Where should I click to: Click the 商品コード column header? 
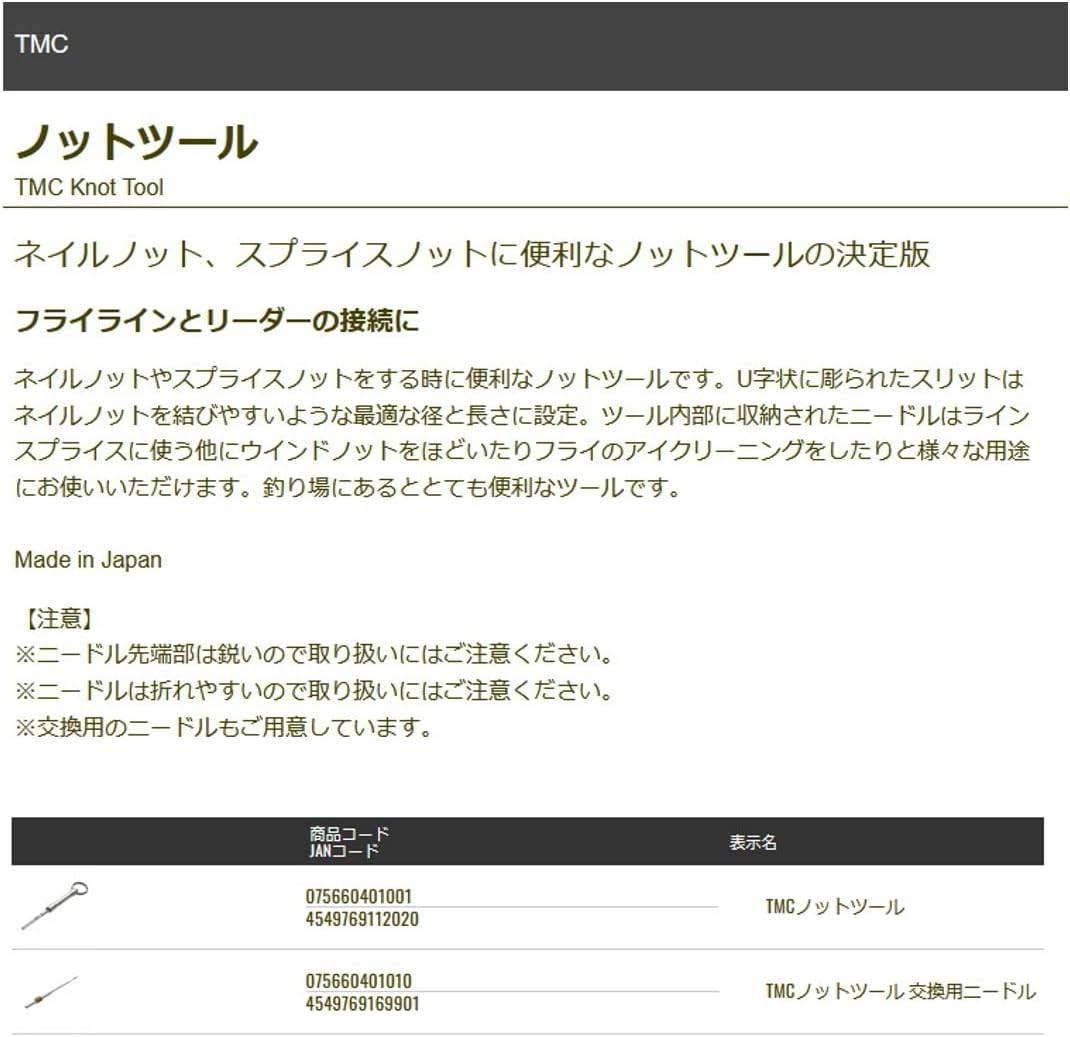tap(349, 834)
